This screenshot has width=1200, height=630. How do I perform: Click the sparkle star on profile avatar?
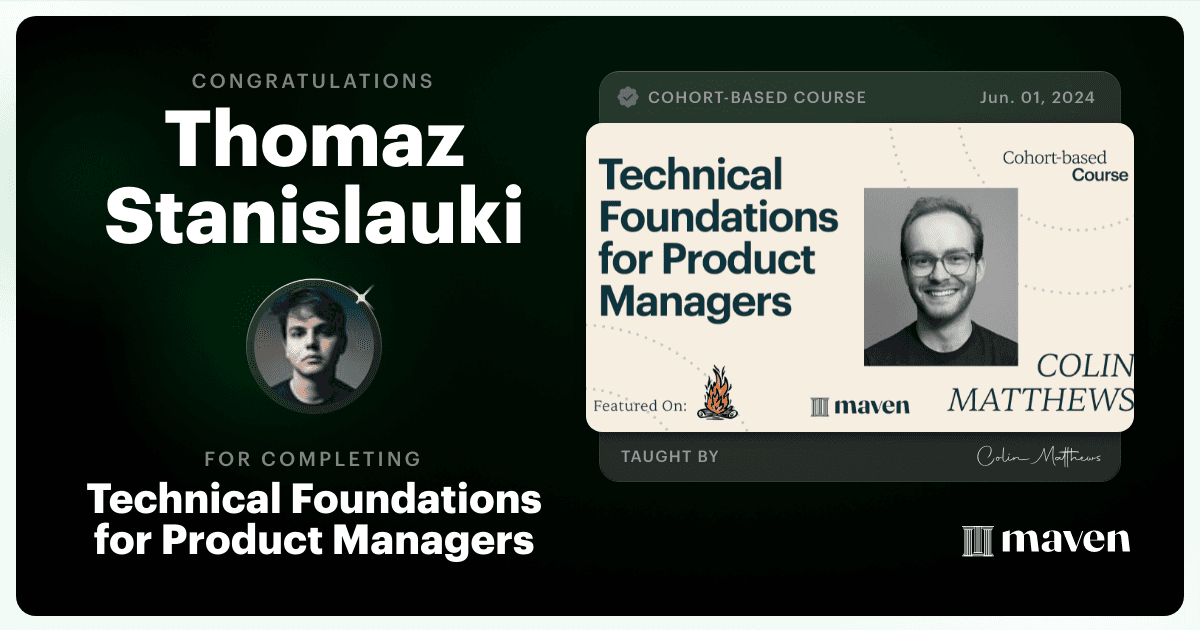364,295
